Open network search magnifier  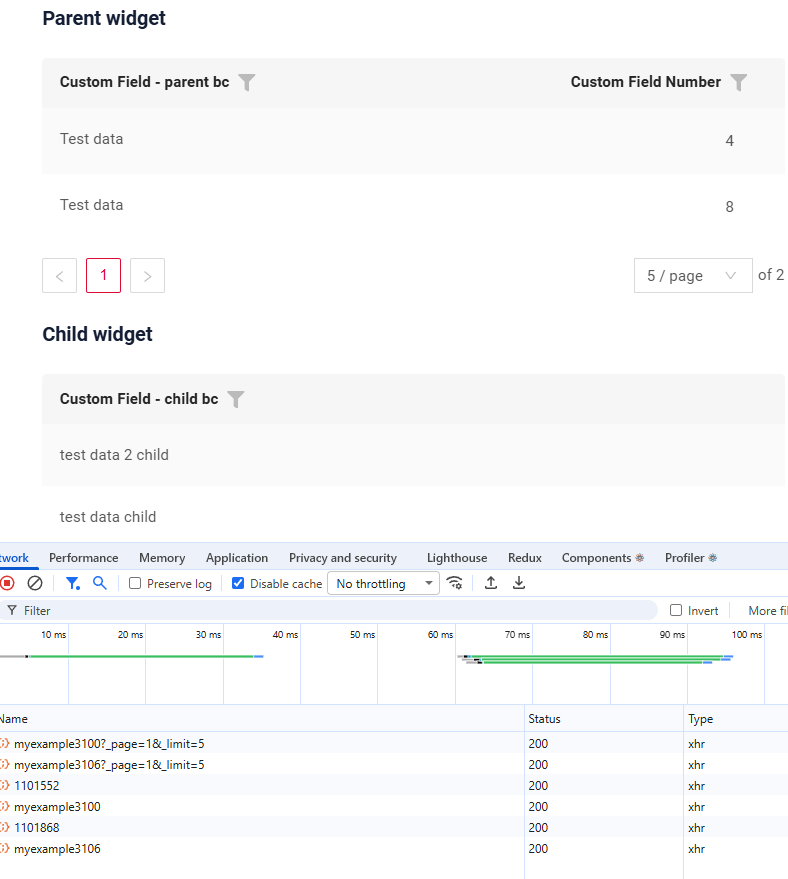[x=99, y=583]
